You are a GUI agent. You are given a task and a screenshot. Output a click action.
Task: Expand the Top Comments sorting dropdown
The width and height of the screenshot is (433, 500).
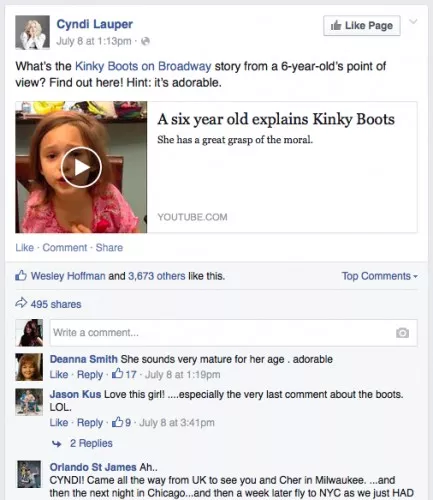pyautogui.click(x=379, y=276)
